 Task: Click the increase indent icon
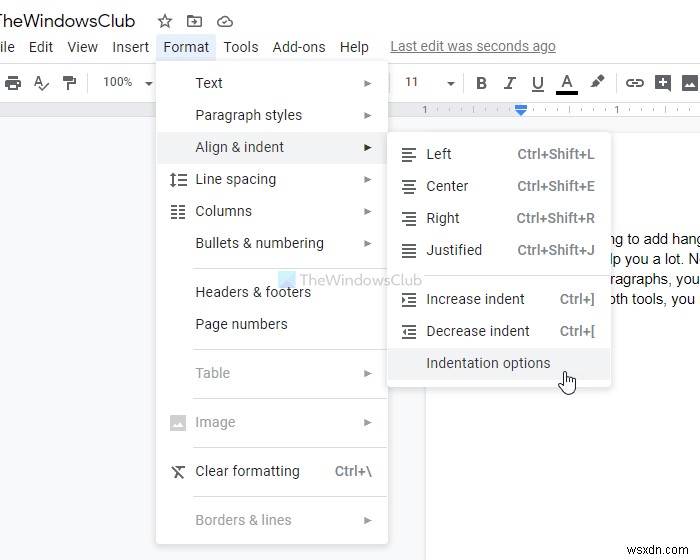[x=408, y=300]
